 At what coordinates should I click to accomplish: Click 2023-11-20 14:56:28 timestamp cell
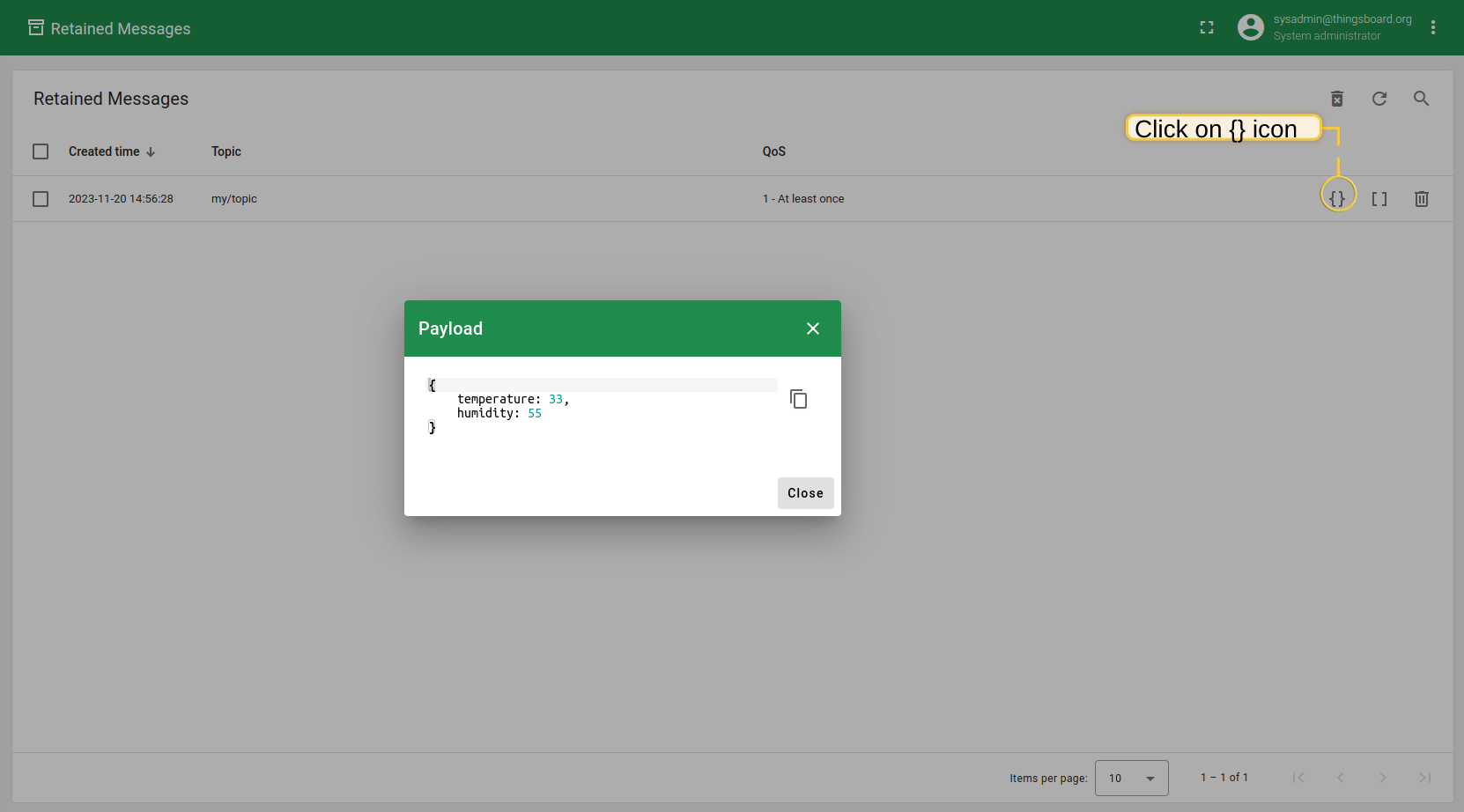tap(121, 199)
